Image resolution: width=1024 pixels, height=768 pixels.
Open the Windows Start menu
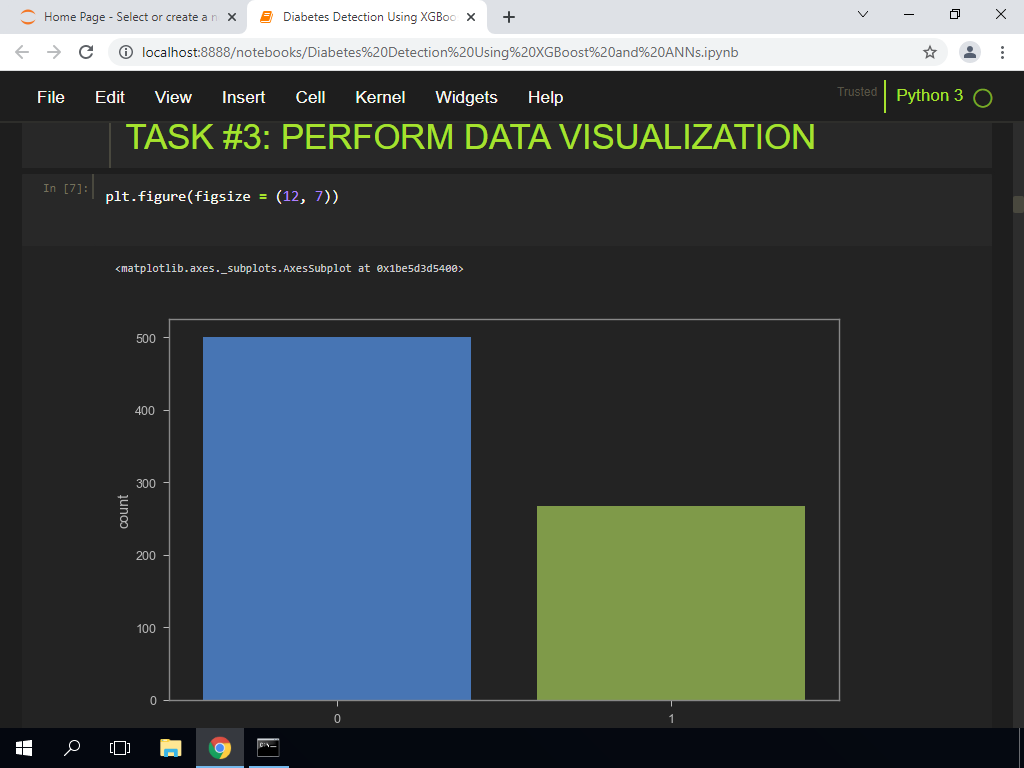click(x=24, y=748)
